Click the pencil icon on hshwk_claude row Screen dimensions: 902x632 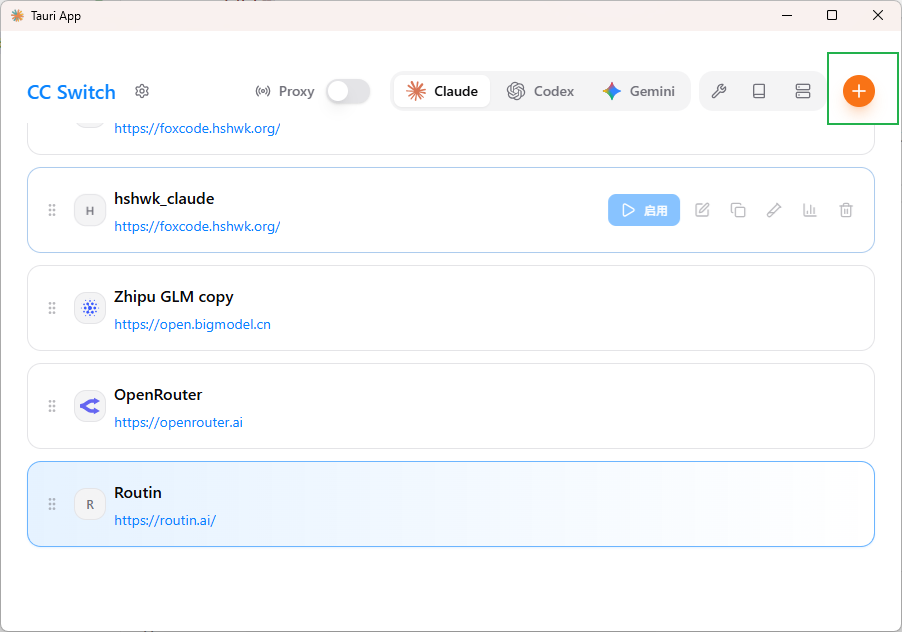tap(774, 210)
